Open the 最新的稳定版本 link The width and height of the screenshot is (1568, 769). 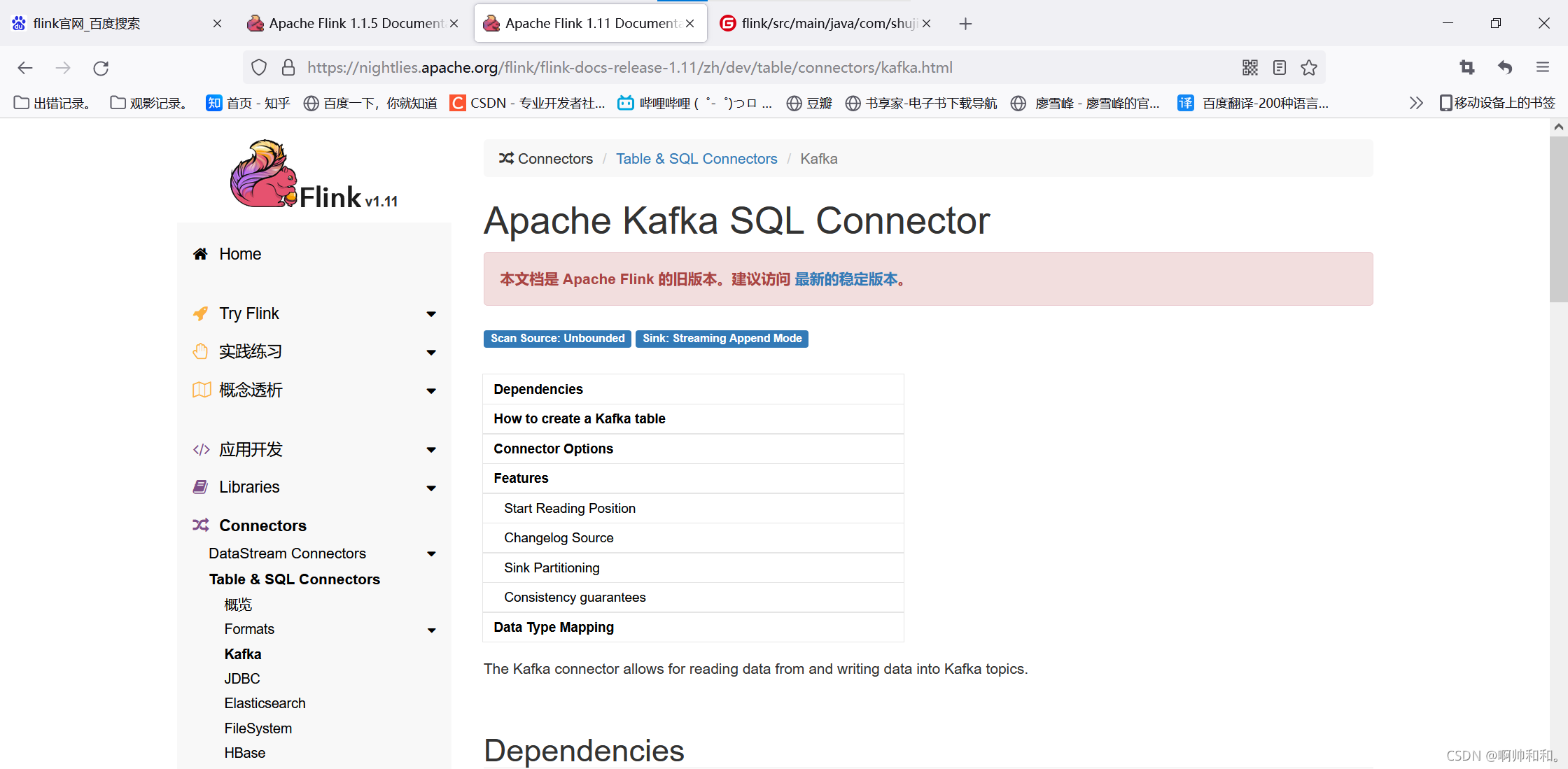(846, 279)
